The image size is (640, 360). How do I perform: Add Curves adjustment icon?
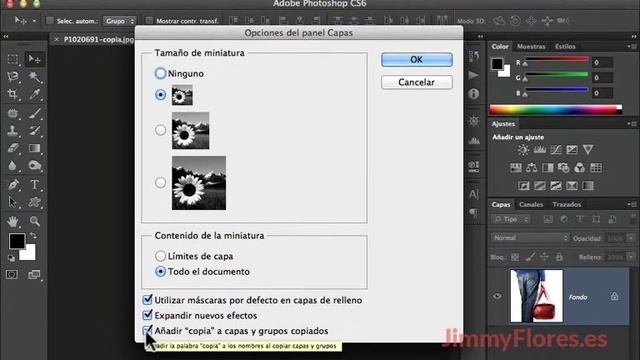click(x=556, y=150)
